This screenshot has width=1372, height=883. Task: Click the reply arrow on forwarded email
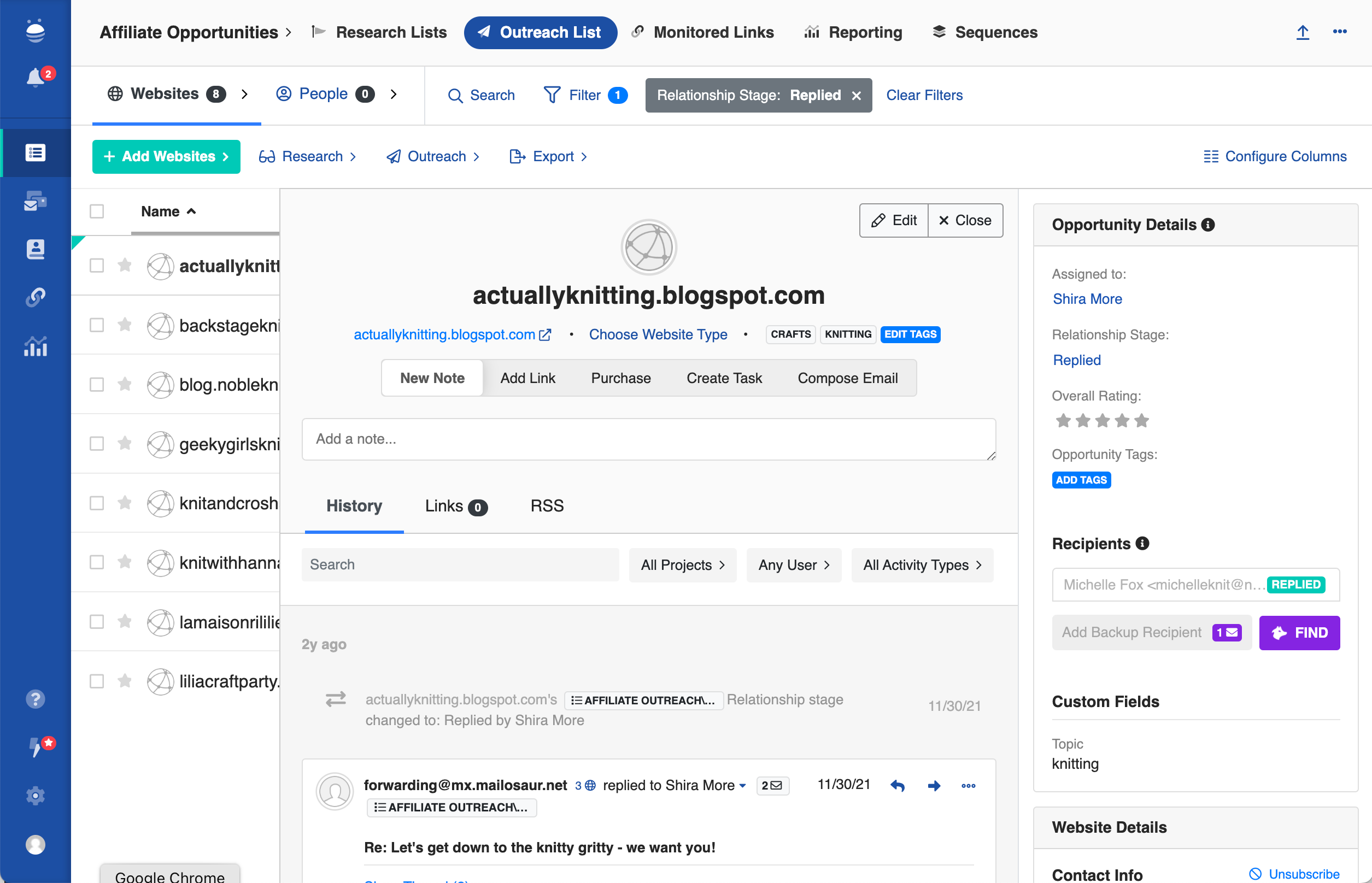(898, 786)
